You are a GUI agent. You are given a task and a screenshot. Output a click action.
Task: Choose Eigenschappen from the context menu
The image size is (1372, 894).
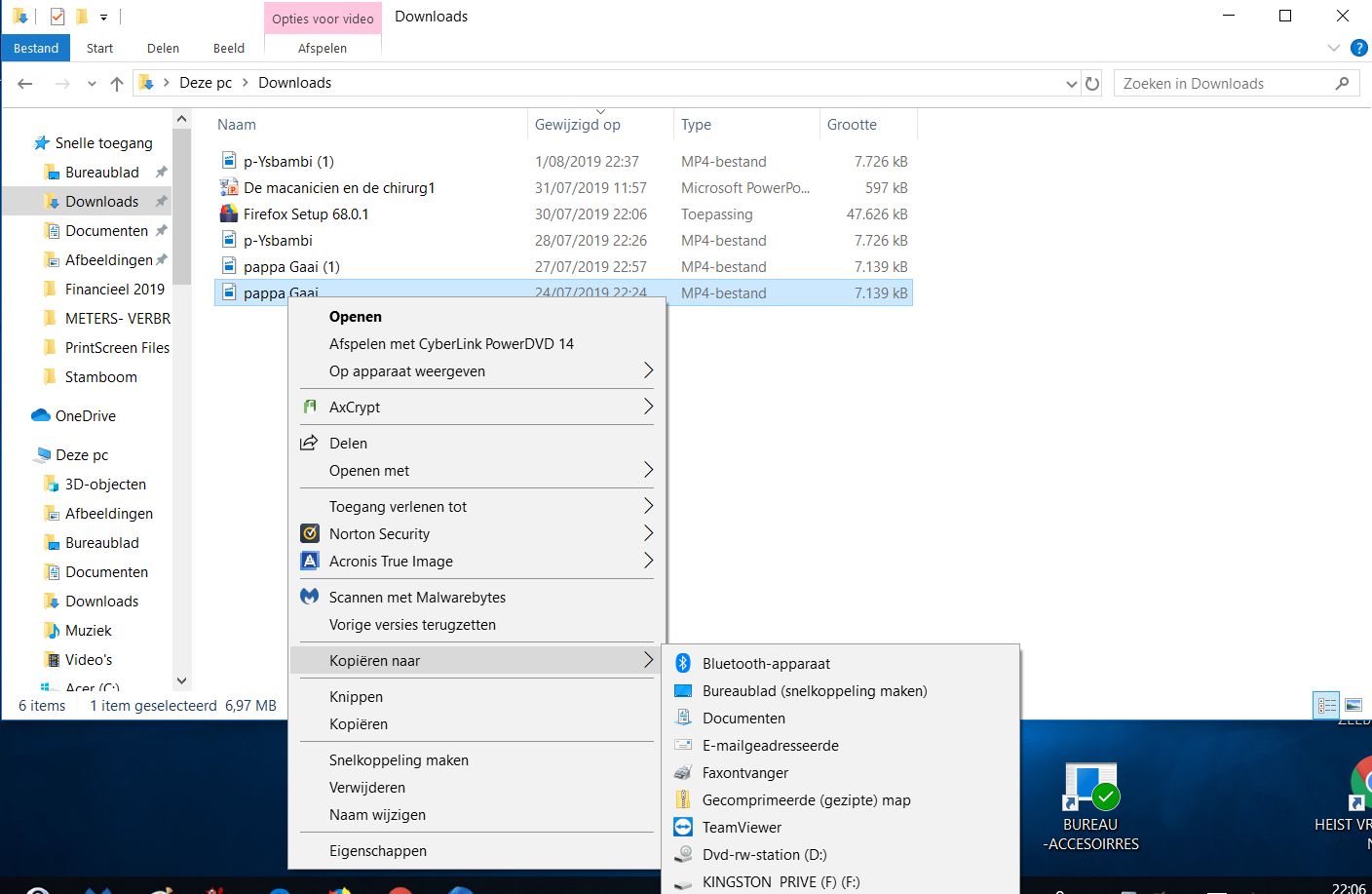pyautogui.click(x=378, y=850)
